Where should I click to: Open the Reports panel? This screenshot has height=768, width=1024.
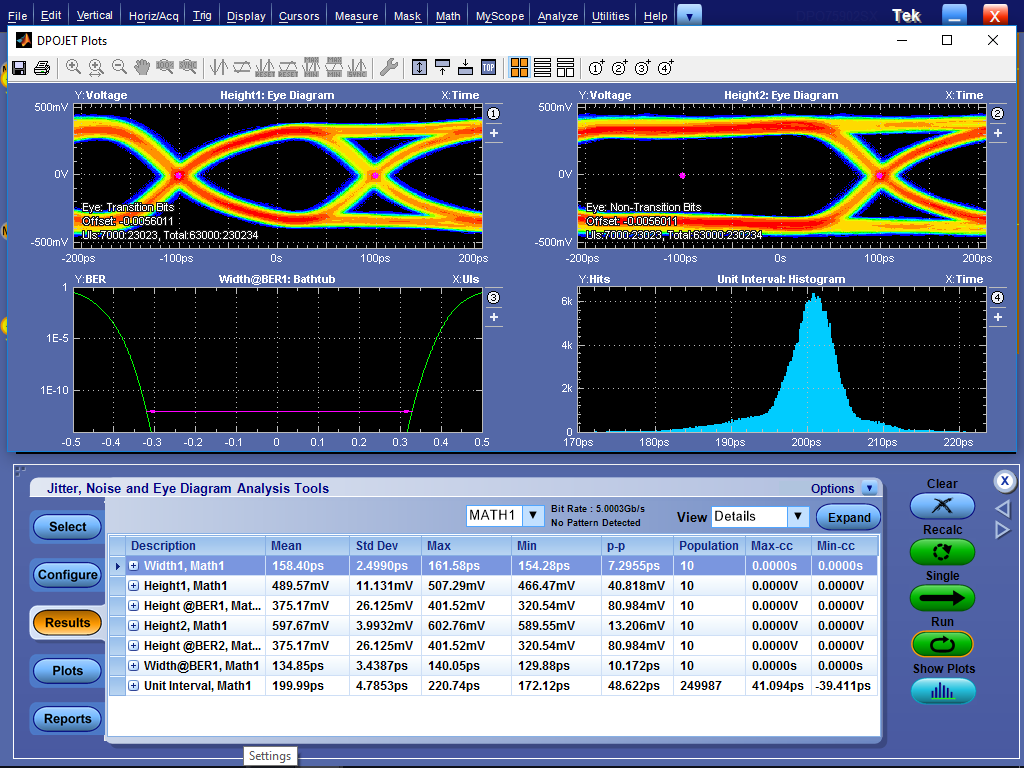coord(67,719)
